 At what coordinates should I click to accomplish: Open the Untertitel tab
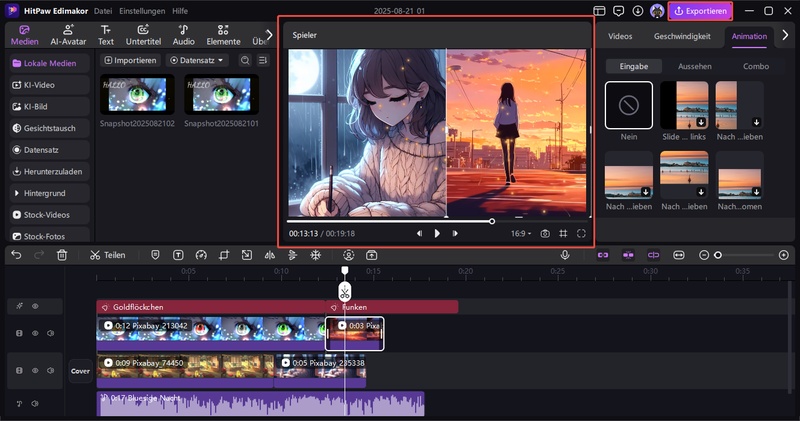click(x=143, y=35)
